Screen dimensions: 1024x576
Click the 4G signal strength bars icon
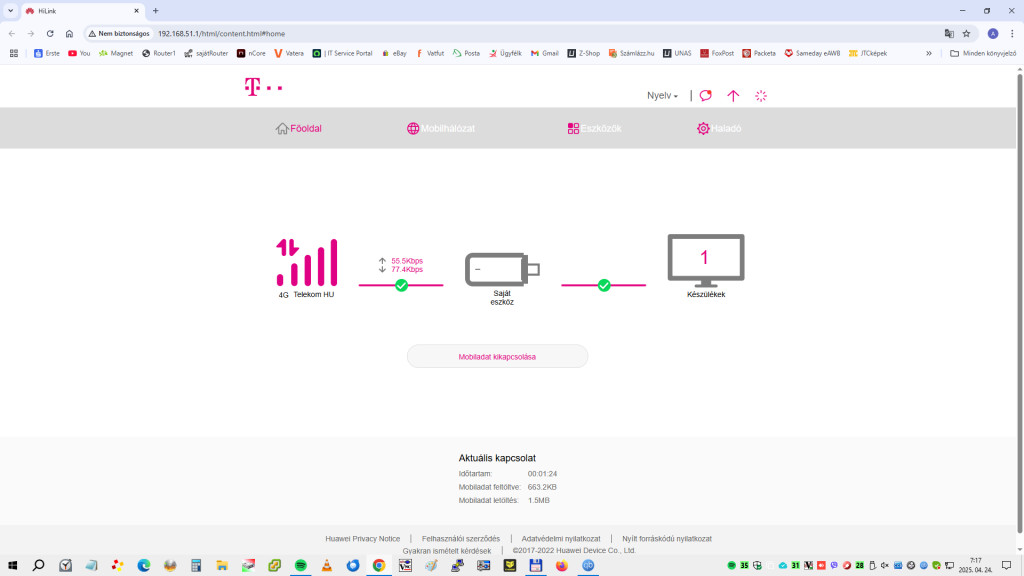point(306,263)
